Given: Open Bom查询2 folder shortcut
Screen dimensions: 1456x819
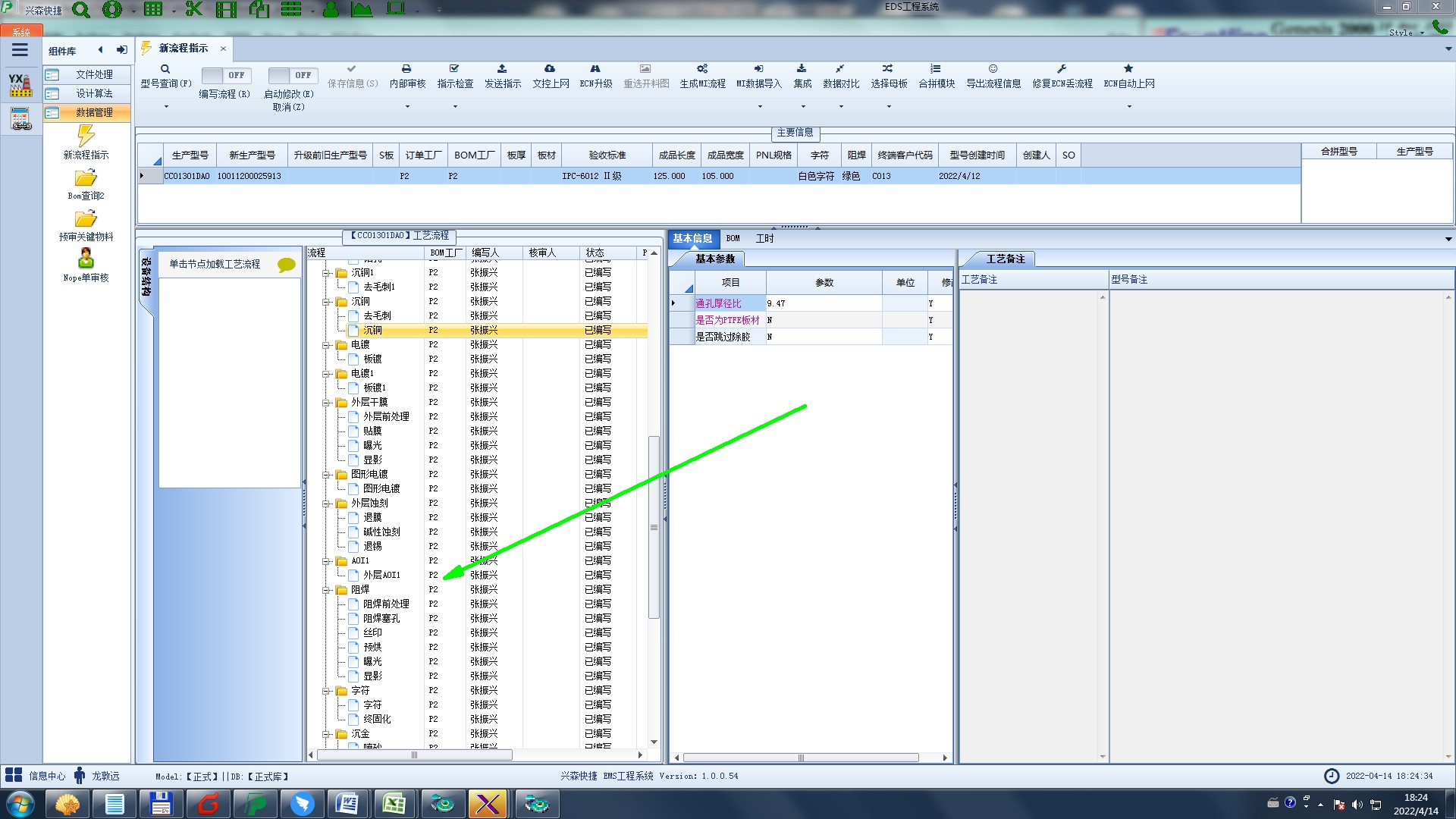Looking at the screenshot, I should click(86, 184).
